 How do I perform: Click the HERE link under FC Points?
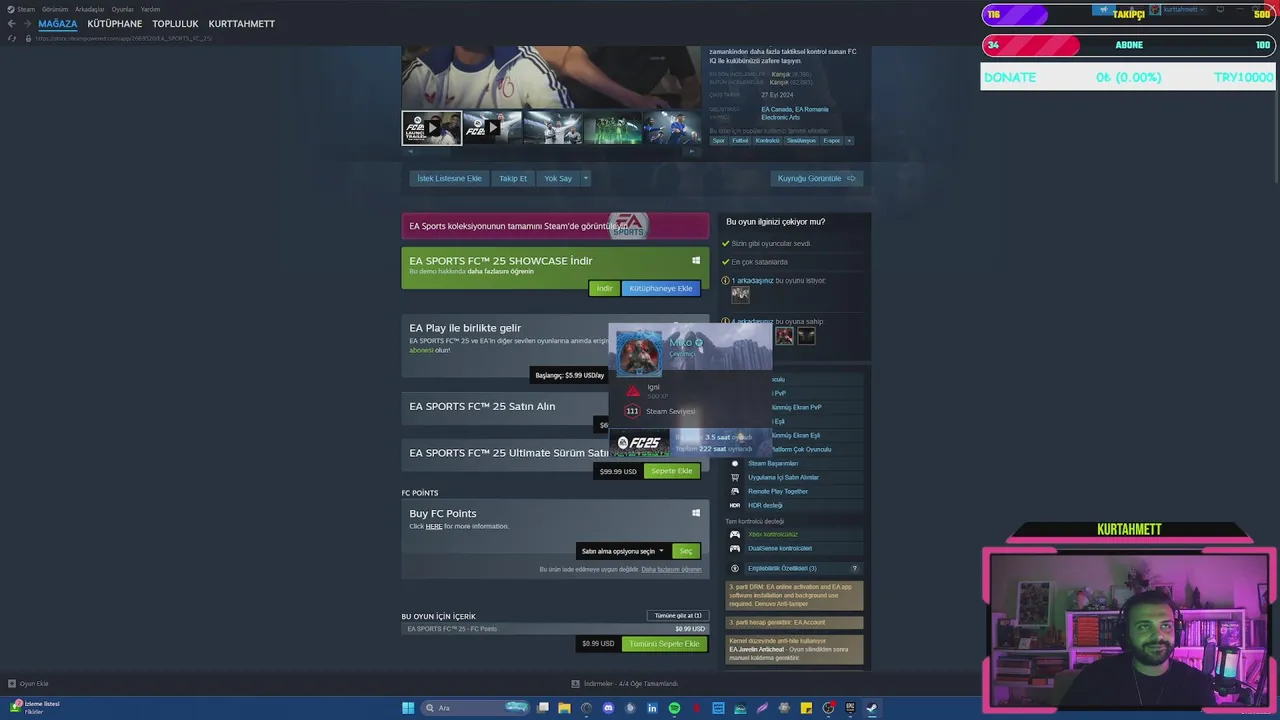[434, 526]
